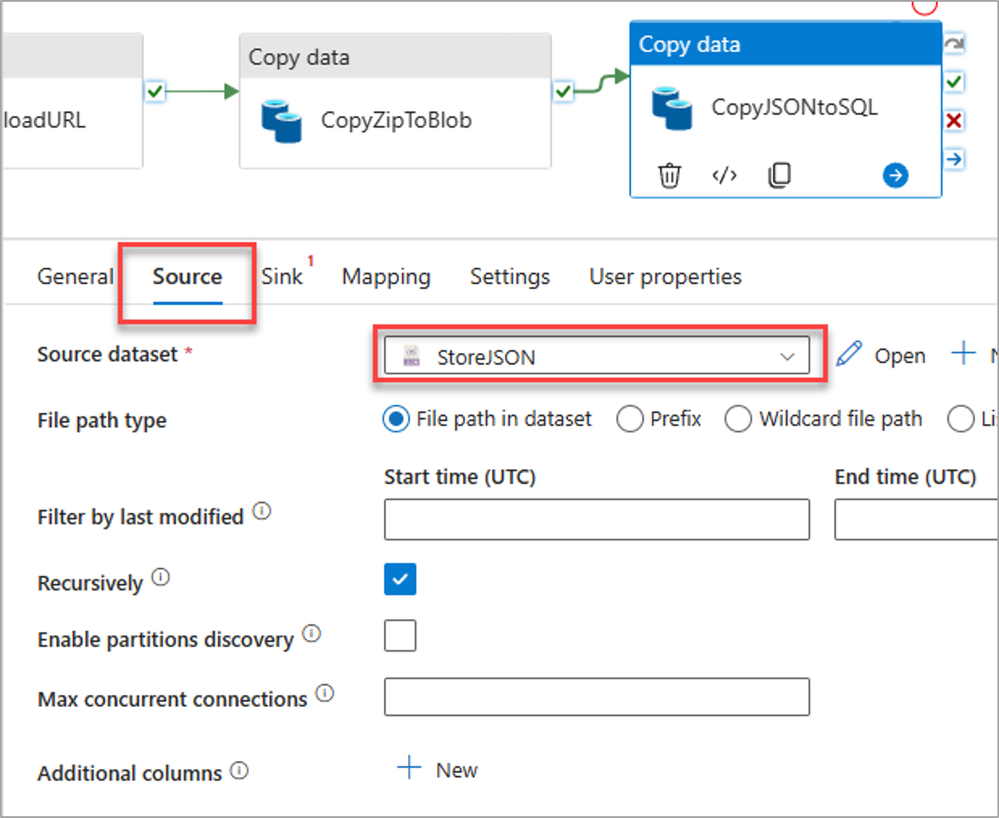The image size is (999, 818).
Task: Enable partitions discovery checkbox
Action: click(x=400, y=636)
